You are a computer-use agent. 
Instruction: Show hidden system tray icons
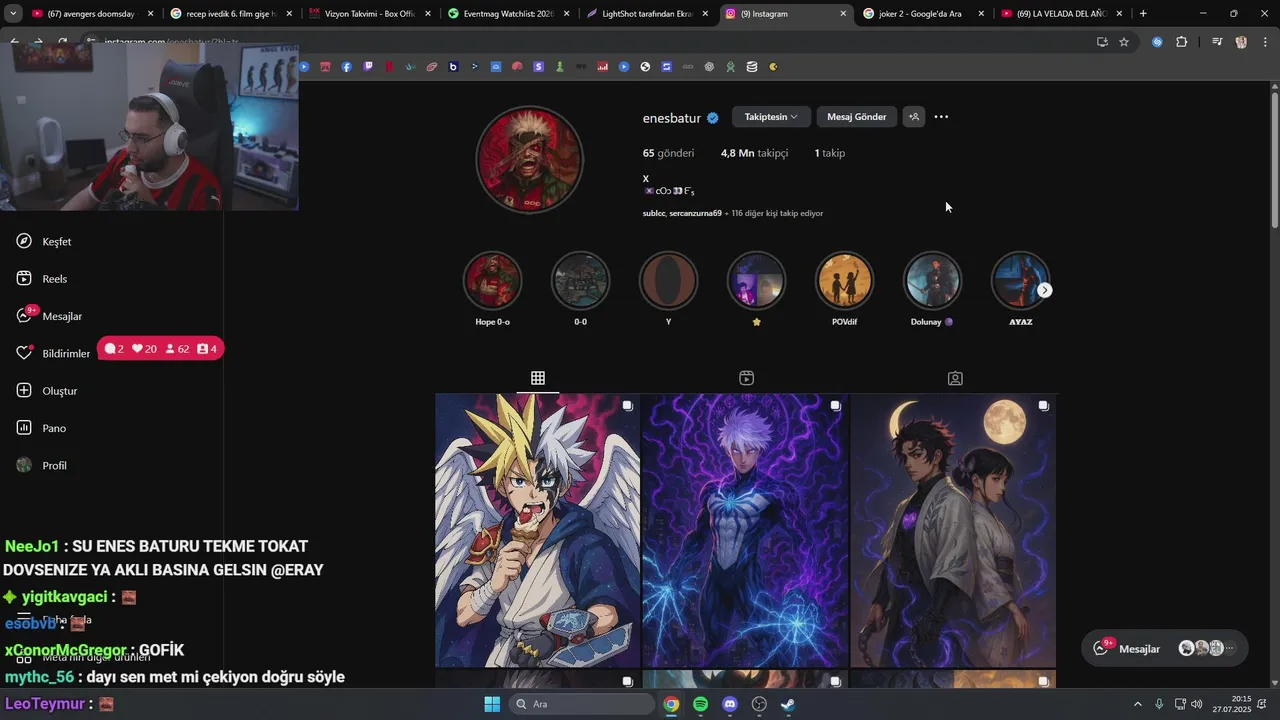[x=1138, y=704]
